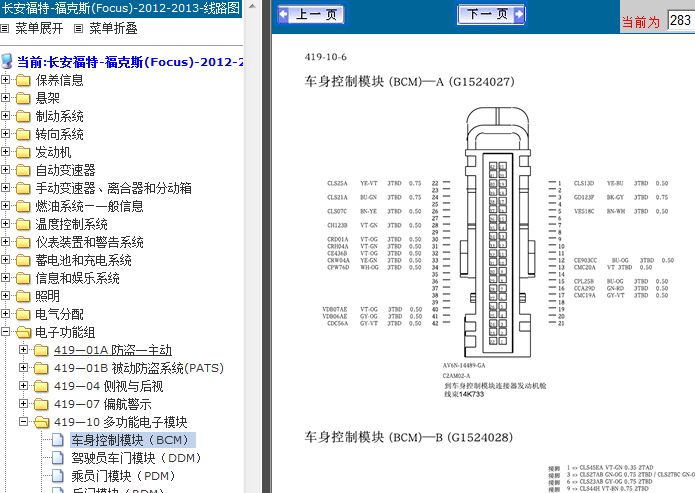Expand the 转向系统 folder
695x493 pixels.
[5, 133]
